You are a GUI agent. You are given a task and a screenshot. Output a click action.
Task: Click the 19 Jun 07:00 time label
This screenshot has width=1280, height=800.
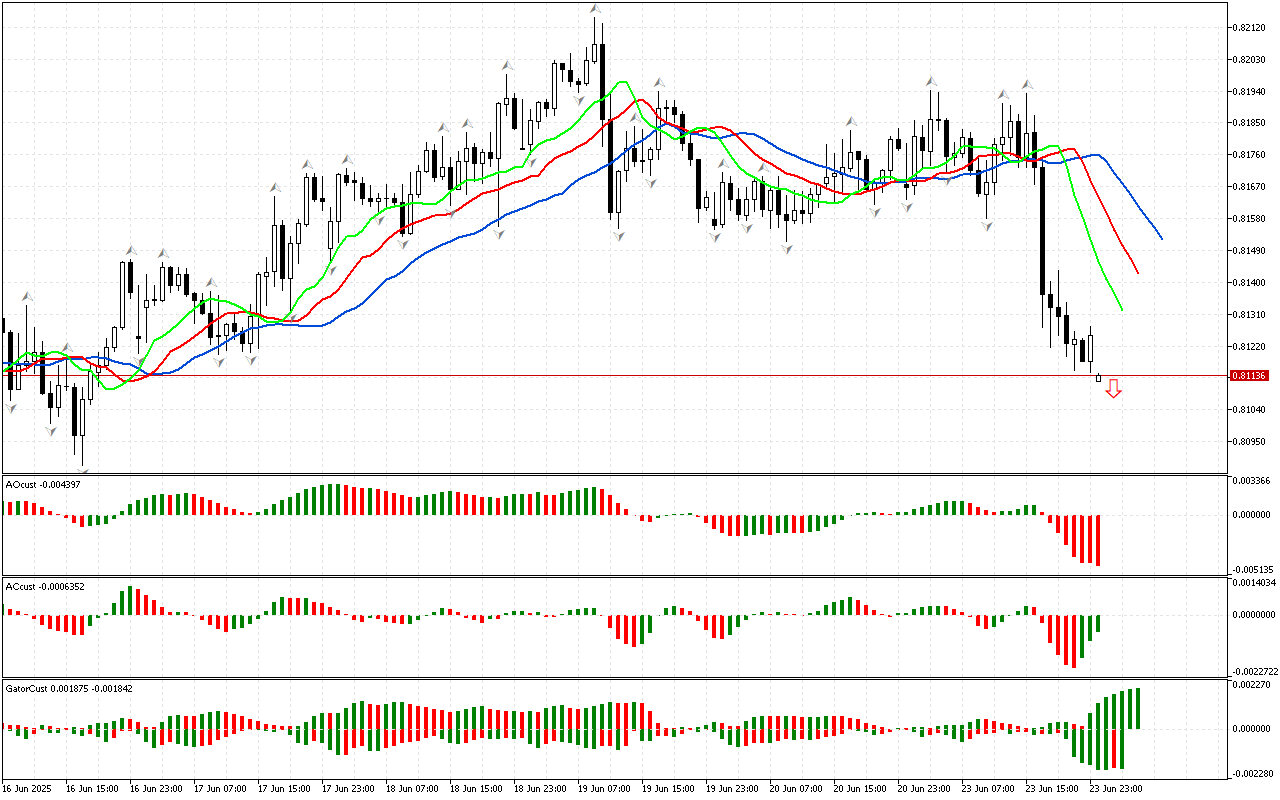point(606,788)
